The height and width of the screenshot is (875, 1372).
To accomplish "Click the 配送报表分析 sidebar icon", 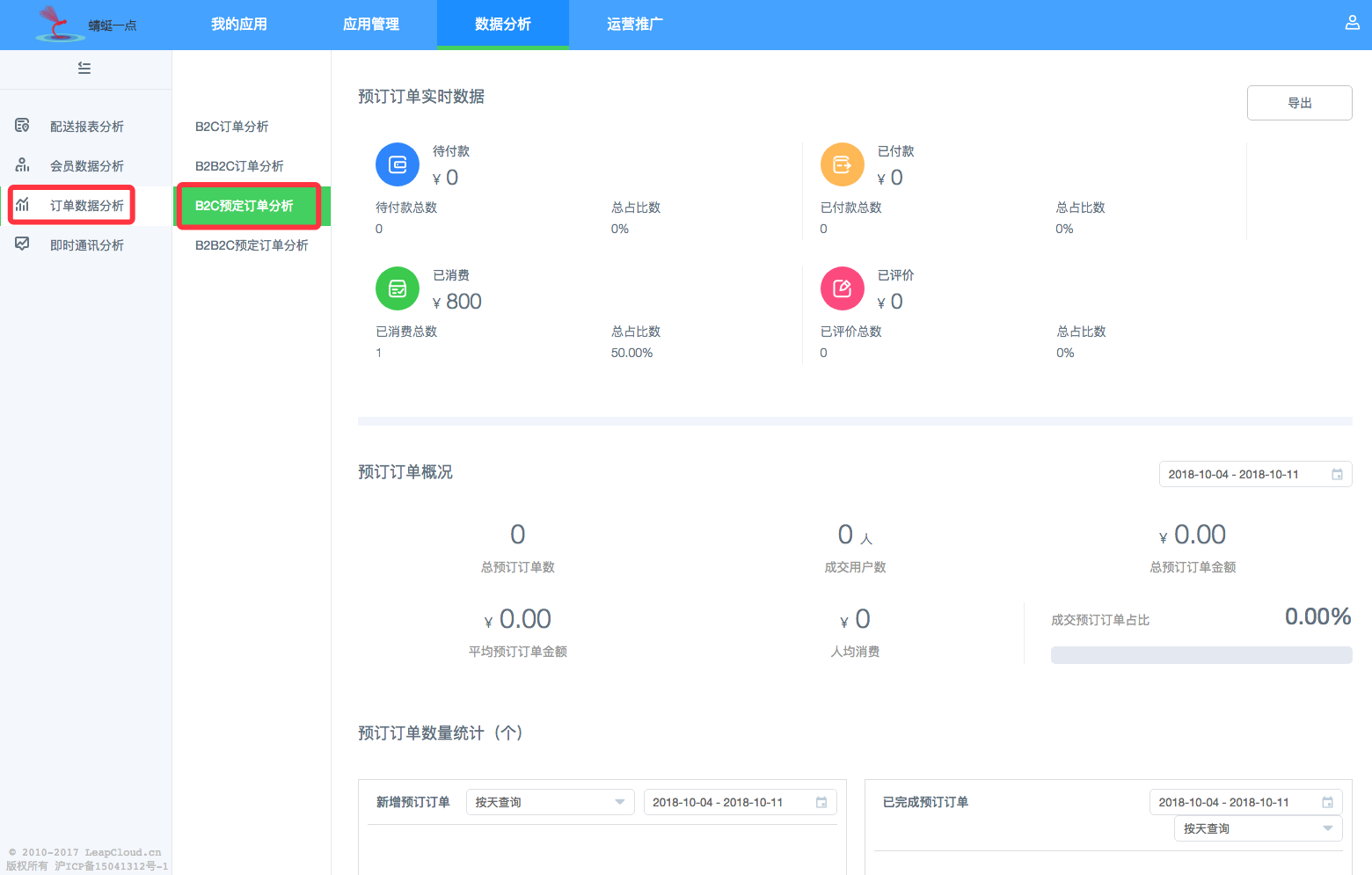I will click(23, 126).
